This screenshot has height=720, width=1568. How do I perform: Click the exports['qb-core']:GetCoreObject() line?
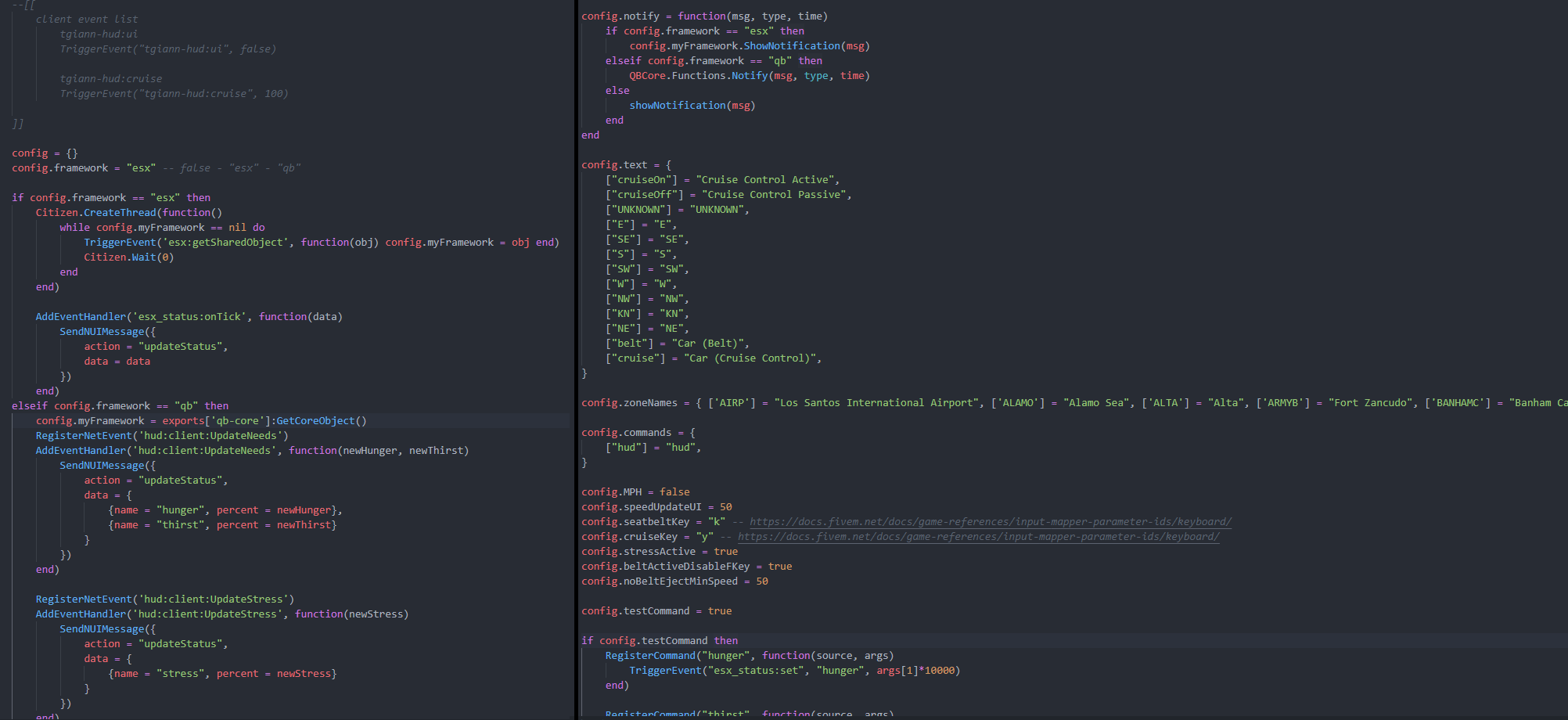pos(201,420)
